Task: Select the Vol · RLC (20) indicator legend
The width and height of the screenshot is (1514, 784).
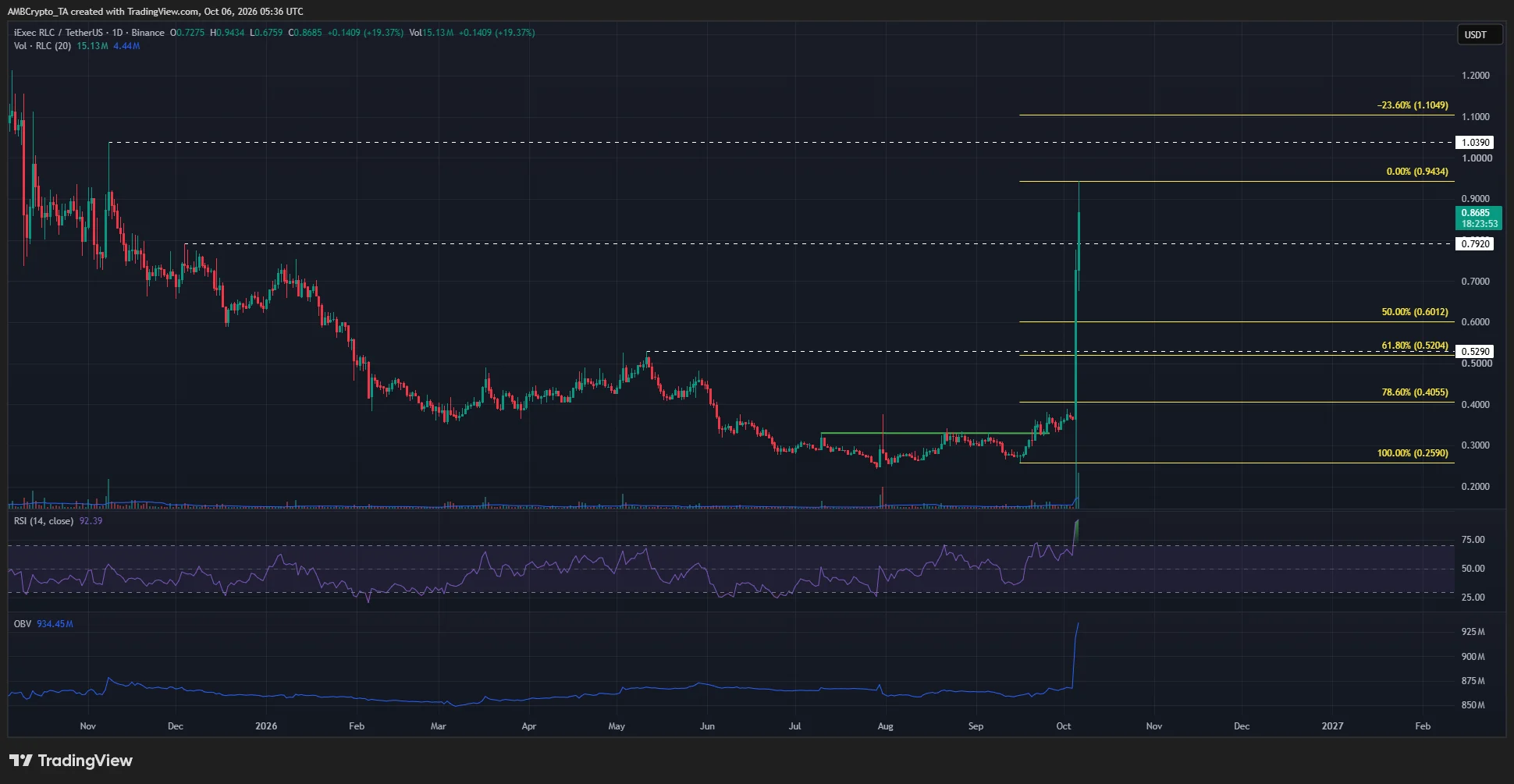Action: (43, 46)
